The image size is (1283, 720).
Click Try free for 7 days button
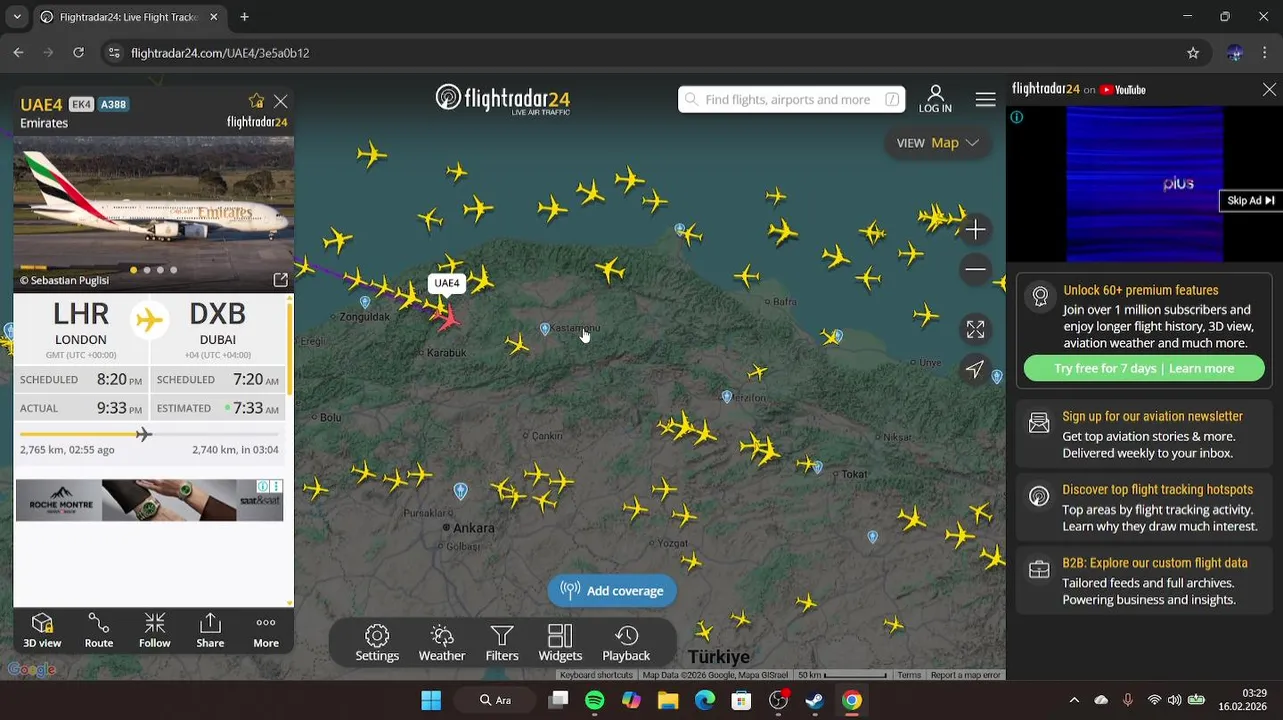tap(1144, 368)
